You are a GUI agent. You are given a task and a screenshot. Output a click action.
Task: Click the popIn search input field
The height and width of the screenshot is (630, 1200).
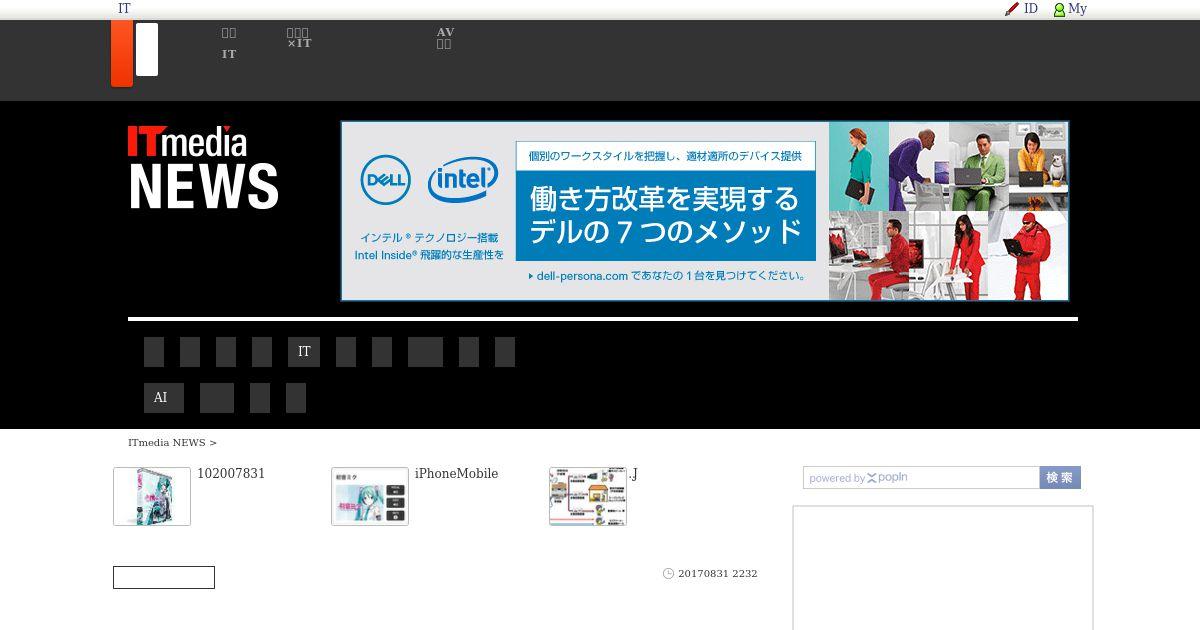point(921,478)
